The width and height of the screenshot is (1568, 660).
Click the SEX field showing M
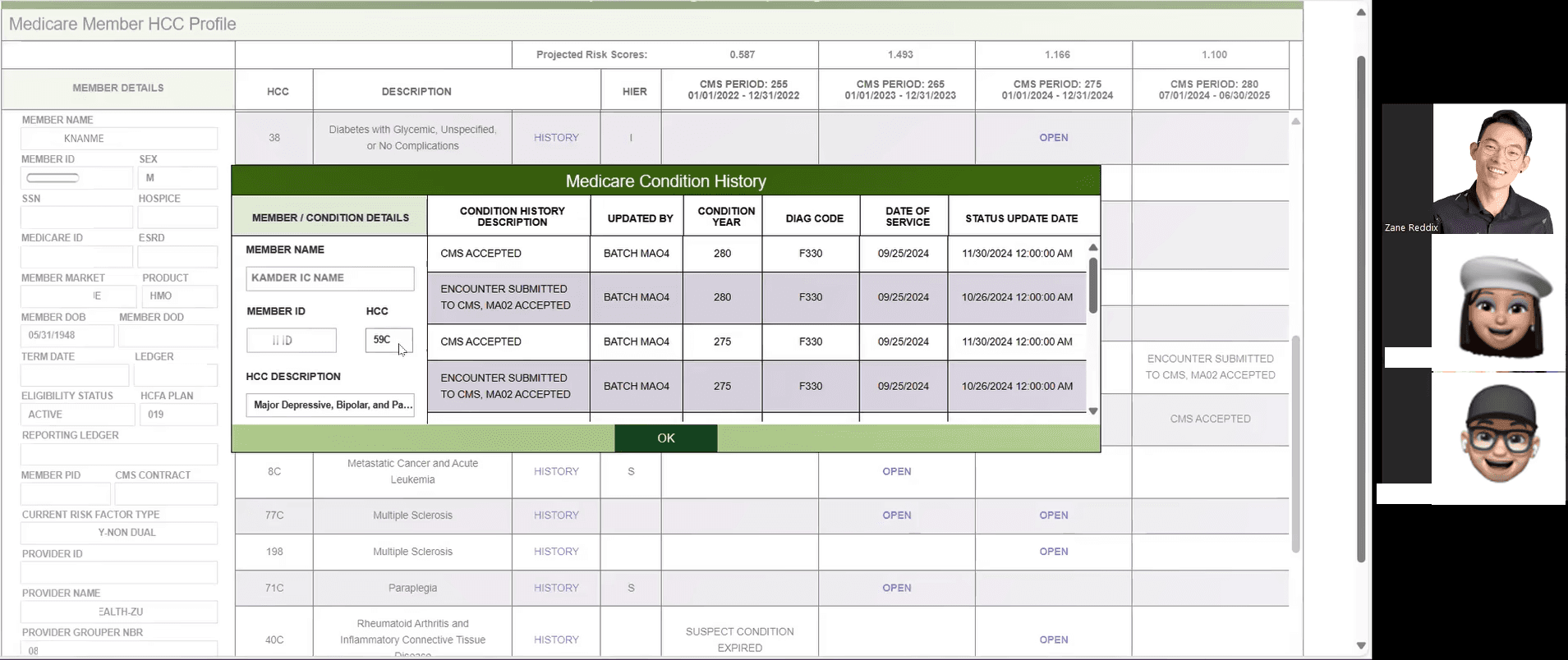click(178, 178)
